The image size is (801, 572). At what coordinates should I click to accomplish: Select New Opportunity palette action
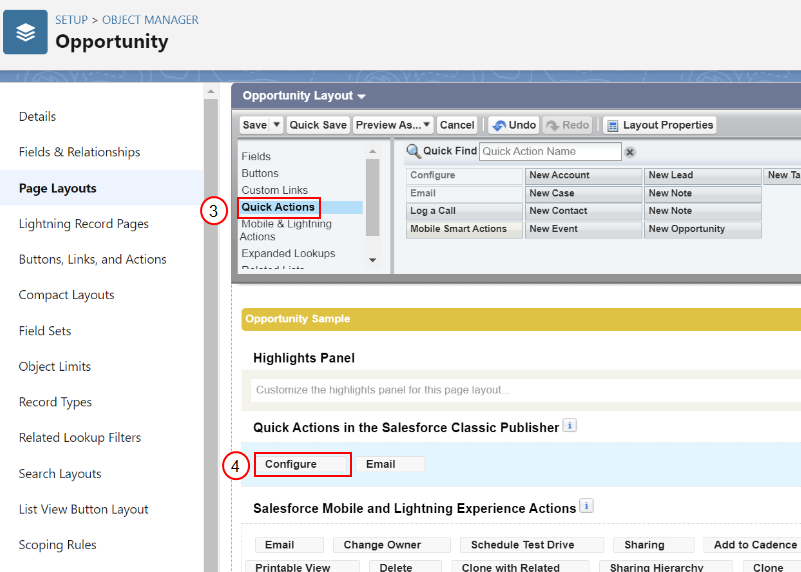[703, 229]
